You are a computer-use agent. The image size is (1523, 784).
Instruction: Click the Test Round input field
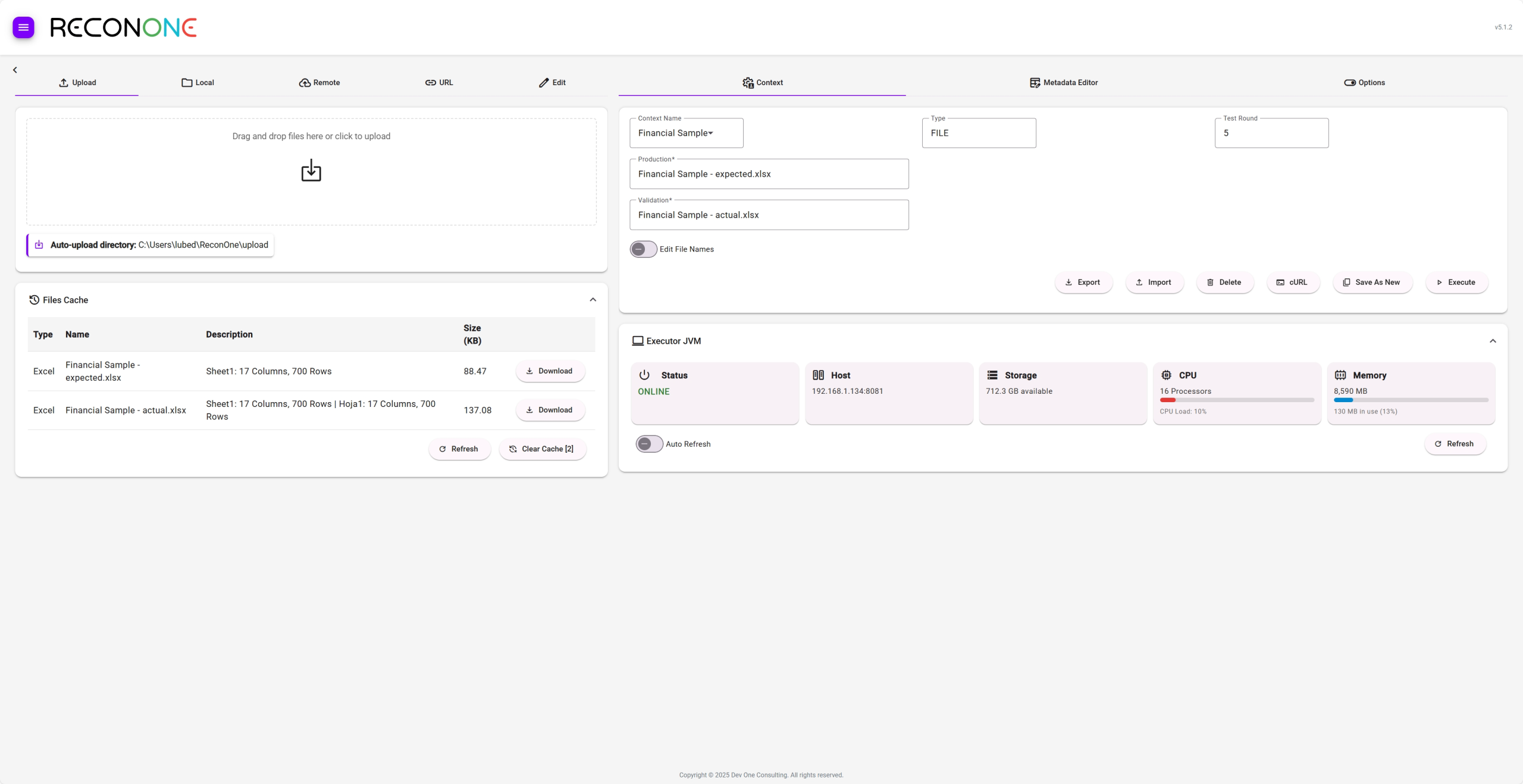(1271, 133)
